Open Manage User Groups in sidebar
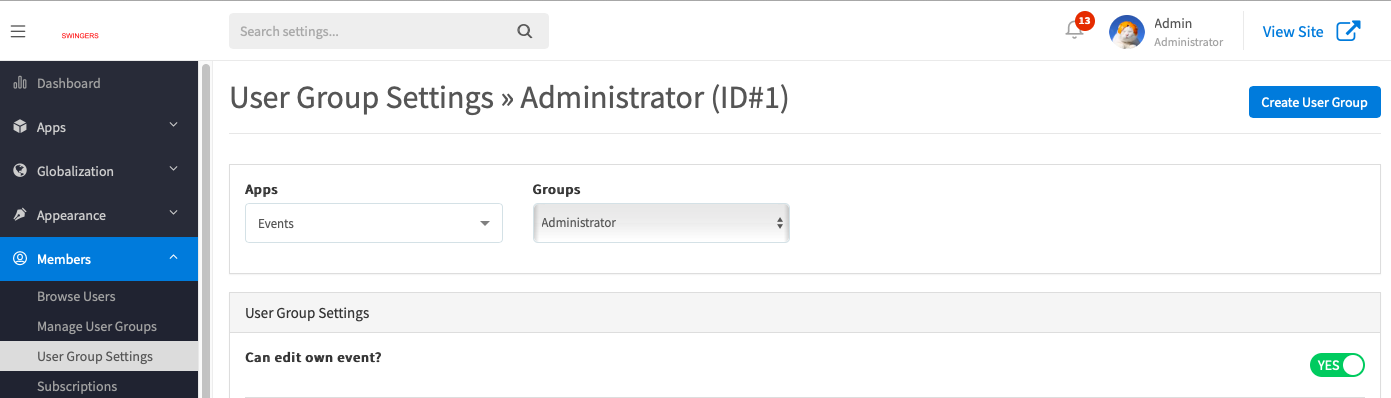Image resolution: width=1391 pixels, height=398 pixels. click(x=97, y=326)
